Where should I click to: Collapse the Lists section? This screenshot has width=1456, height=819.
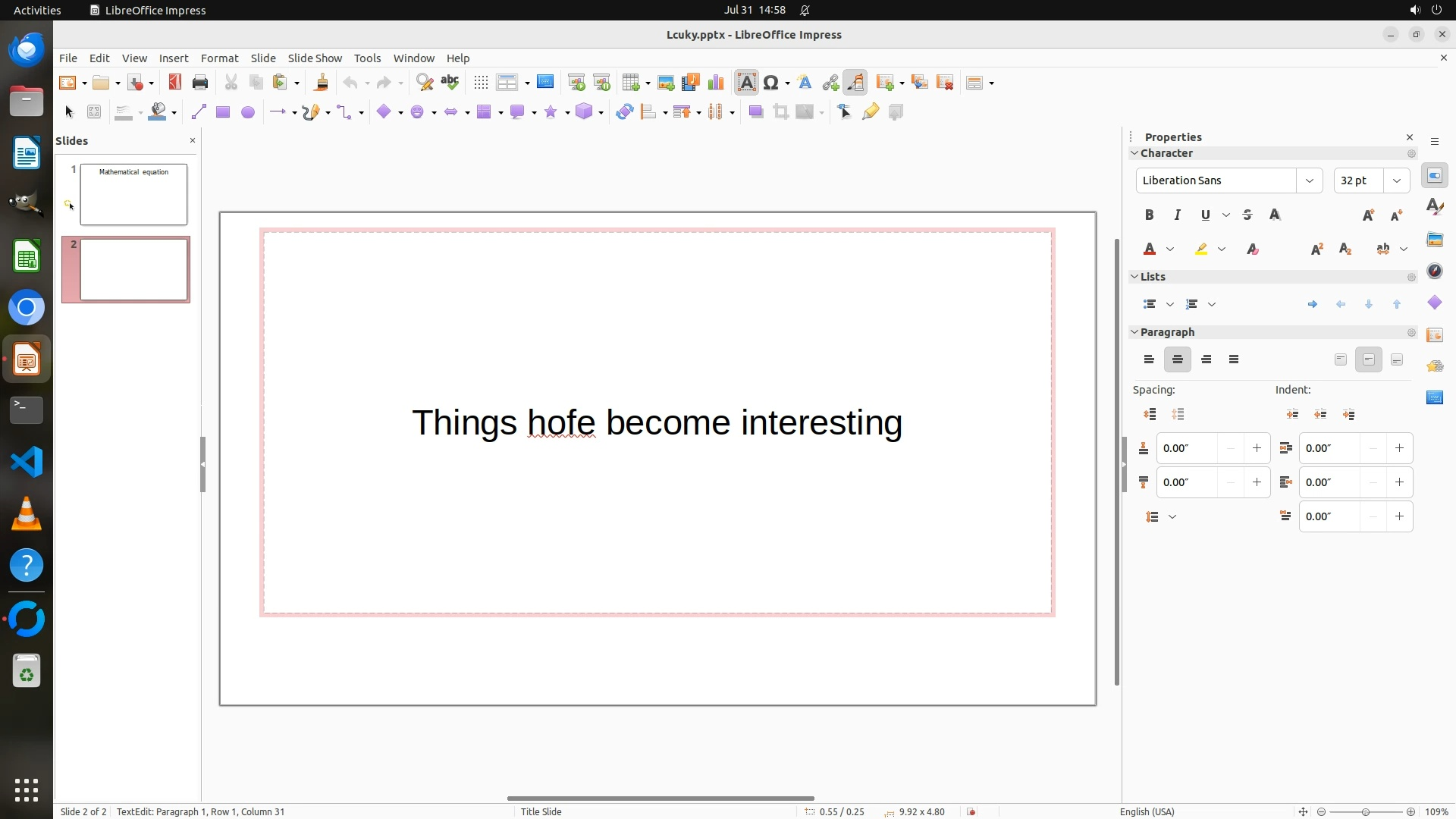coord(1135,277)
